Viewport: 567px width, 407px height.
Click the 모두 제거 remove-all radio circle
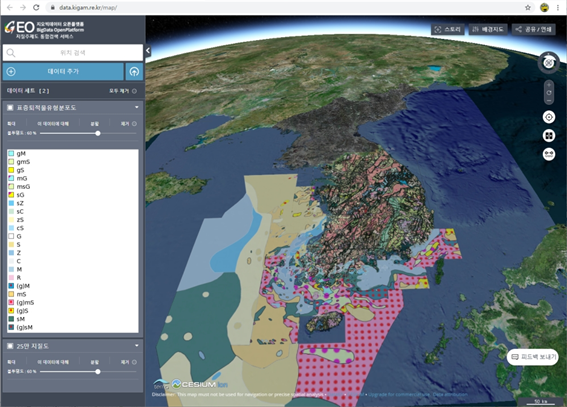pyautogui.click(x=135, y=91)
